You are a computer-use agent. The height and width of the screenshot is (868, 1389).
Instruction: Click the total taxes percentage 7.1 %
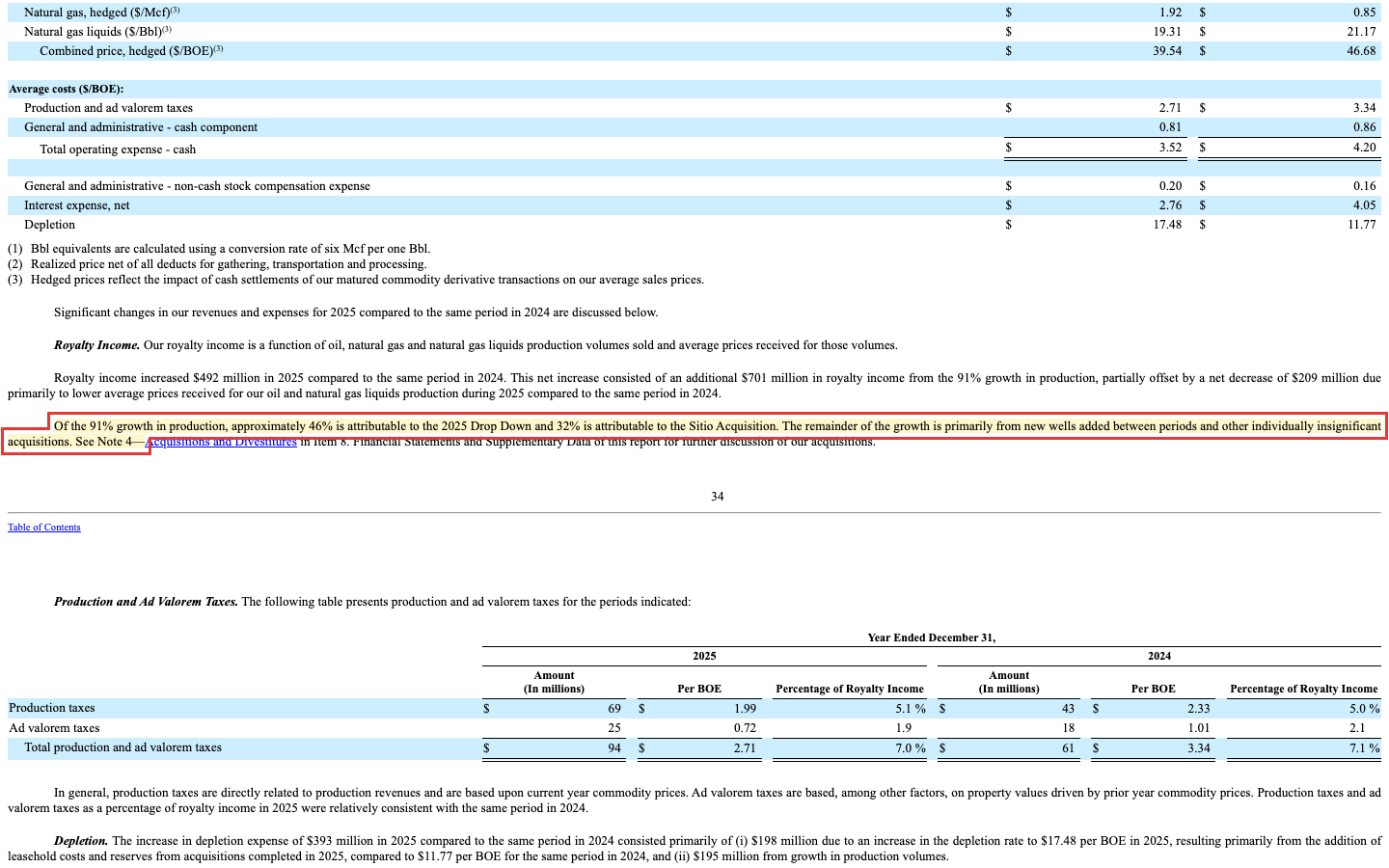1364,748
